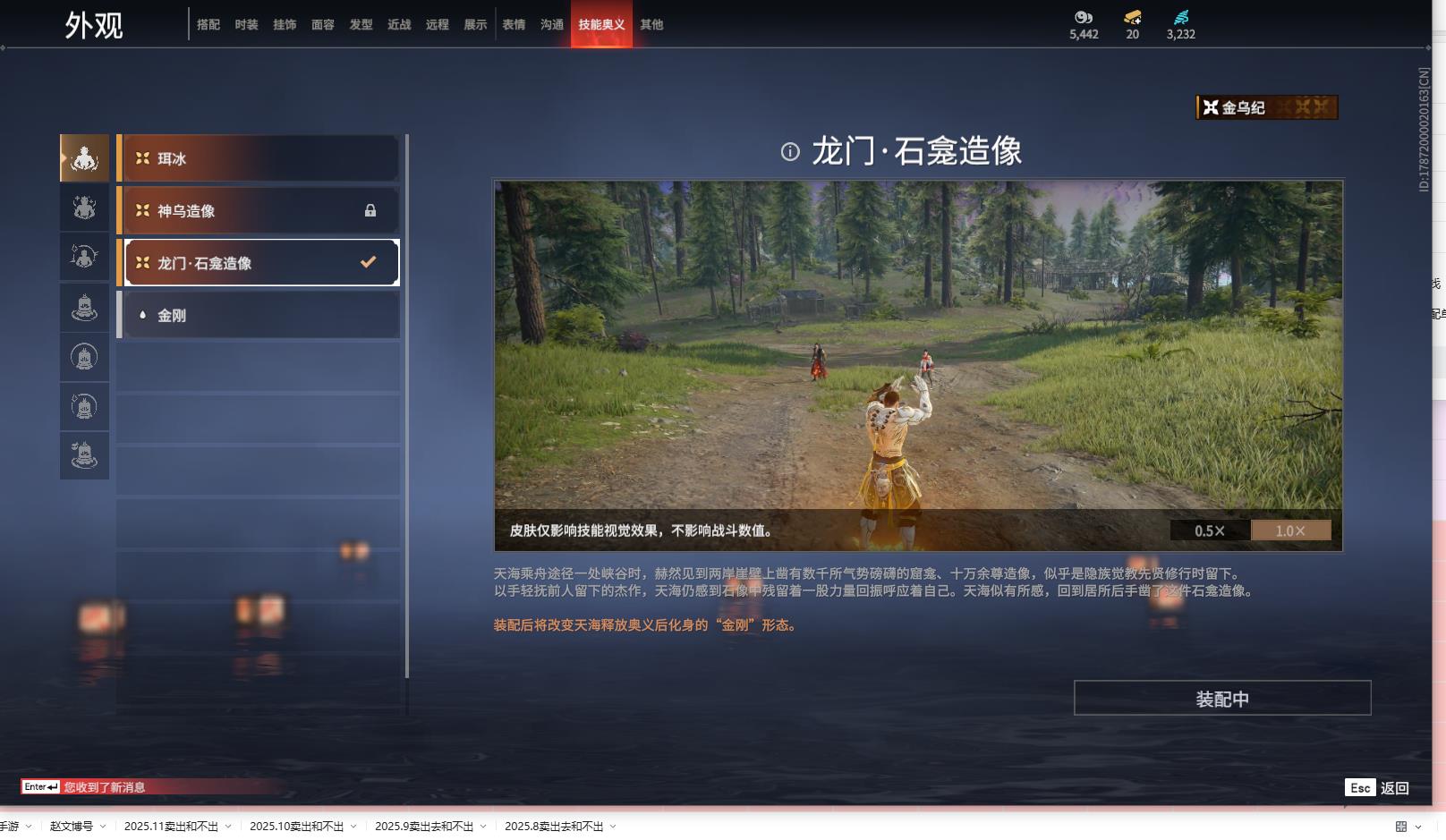The height and width of the screenshot is (840, 1446).
Task: Click the 金乌纪 badge
Action: point(1267,107)
